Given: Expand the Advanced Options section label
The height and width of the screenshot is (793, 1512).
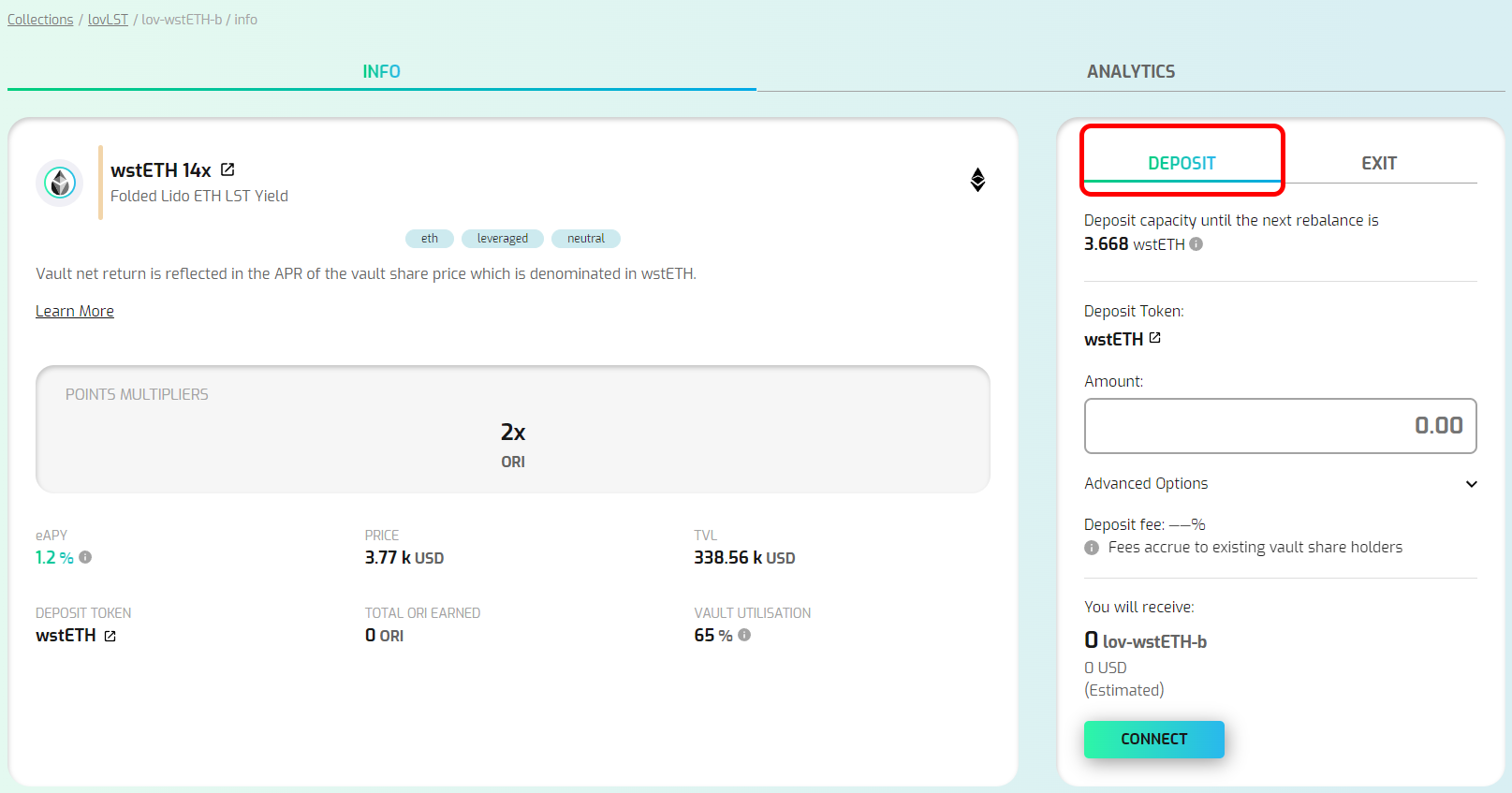Looking at the screenshot, I should click(x=1146, y=483).
